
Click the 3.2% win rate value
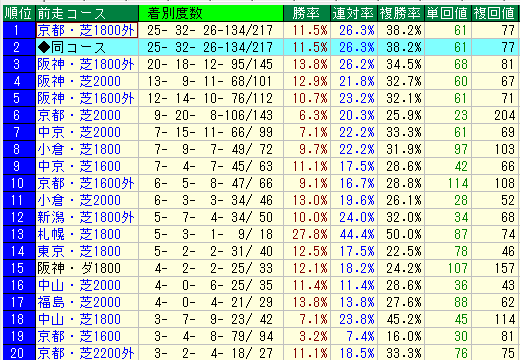[313, 336]
